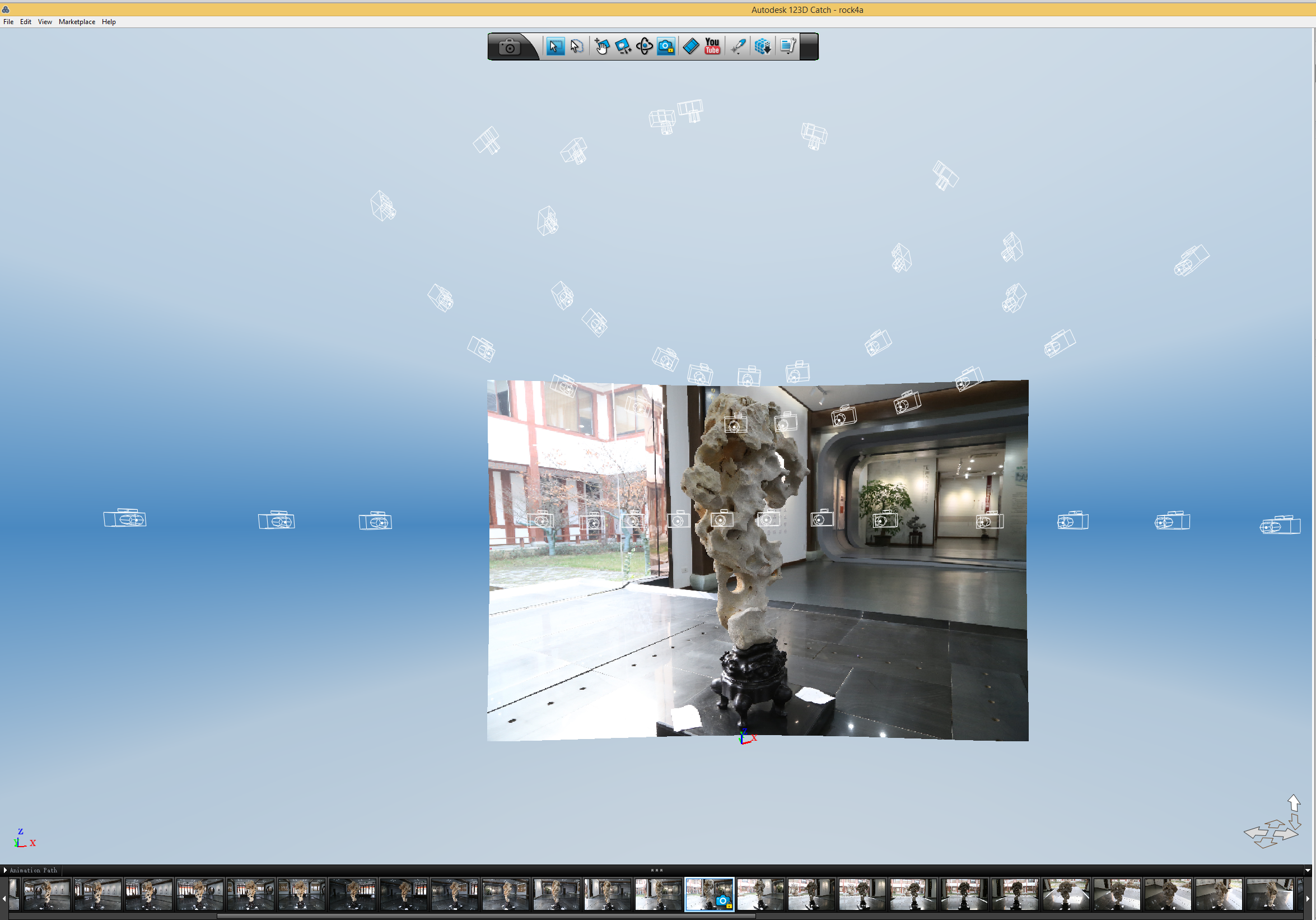Open the File menu
Viewport: 1316px width, 920px height.
coord(8,22)
